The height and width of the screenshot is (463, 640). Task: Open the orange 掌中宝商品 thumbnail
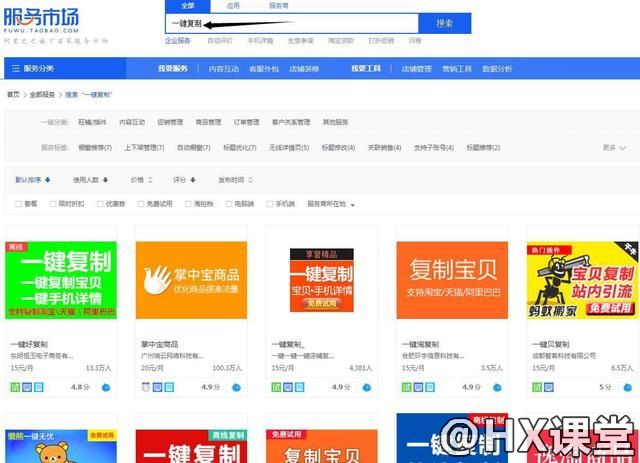(x=191, y=280)
